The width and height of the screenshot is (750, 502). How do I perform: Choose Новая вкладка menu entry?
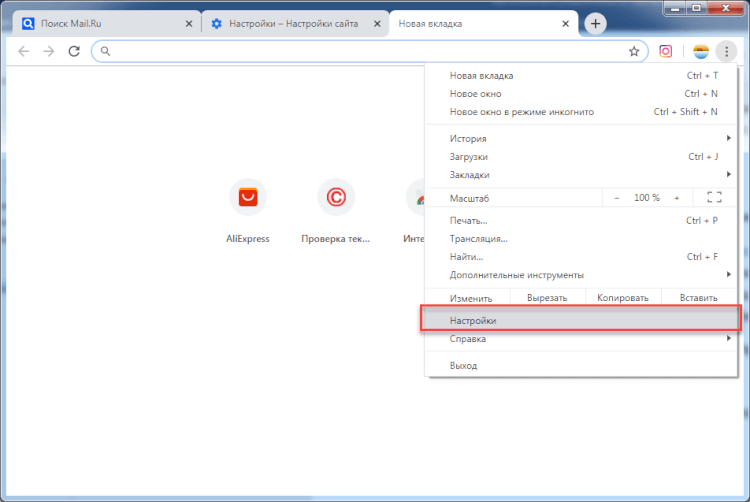[581, 76]
